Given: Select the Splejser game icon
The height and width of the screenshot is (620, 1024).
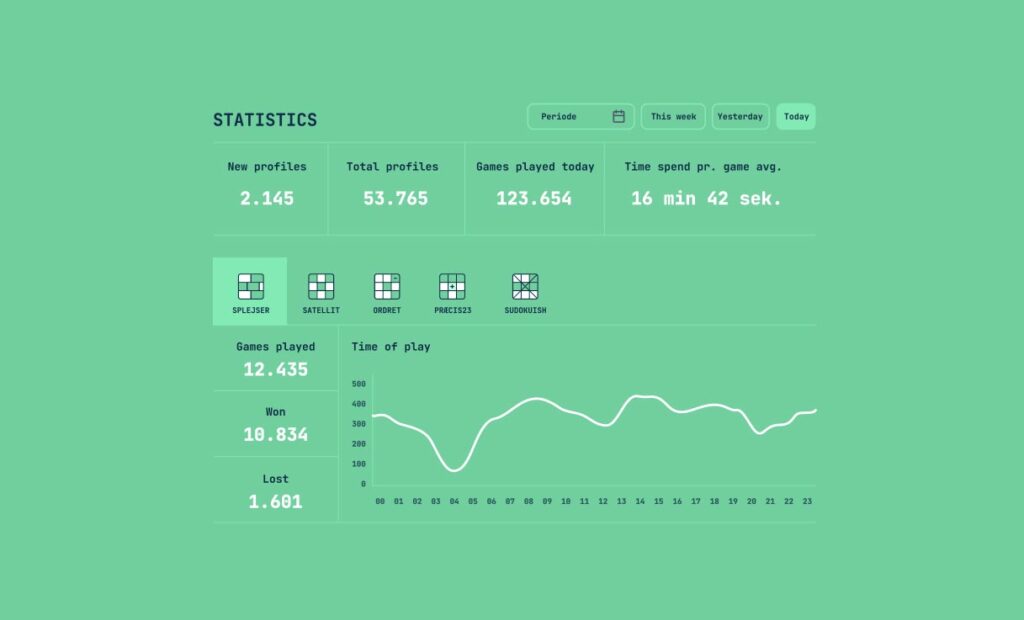Looking at the screenshot, I should click(250, 287).
